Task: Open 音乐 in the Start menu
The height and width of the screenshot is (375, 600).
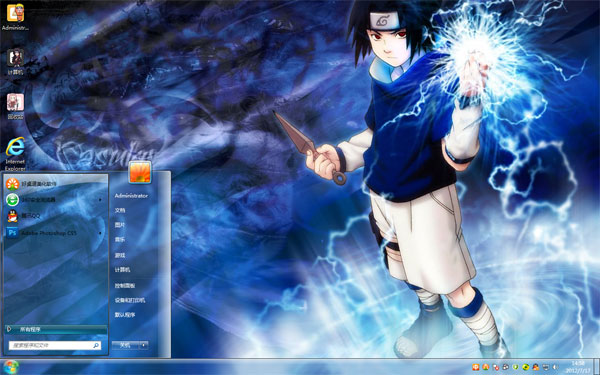Action: pyautogui.click(x=120, y=240)
